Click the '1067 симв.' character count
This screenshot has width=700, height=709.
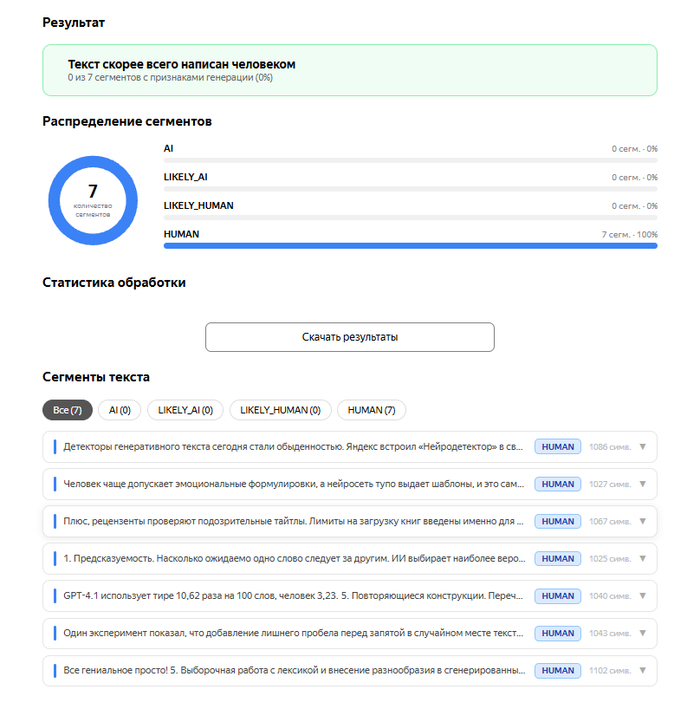[610, 521]
